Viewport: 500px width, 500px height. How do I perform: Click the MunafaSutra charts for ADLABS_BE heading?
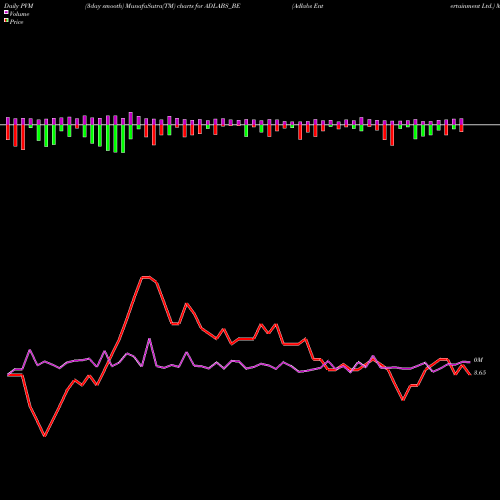(x=163, y=6)
